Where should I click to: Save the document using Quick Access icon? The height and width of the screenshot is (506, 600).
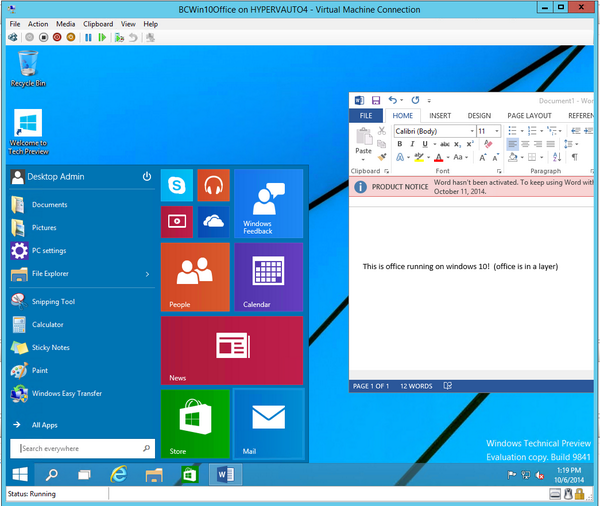coord(376,100)
